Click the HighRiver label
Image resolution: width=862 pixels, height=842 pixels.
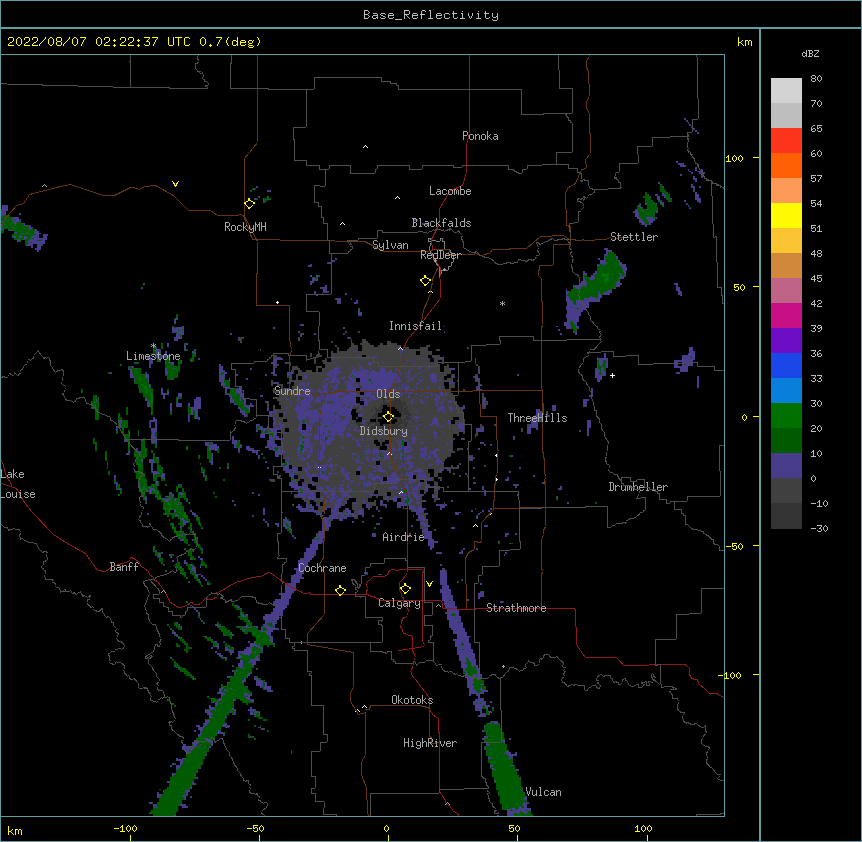click(x=430, y=743)
